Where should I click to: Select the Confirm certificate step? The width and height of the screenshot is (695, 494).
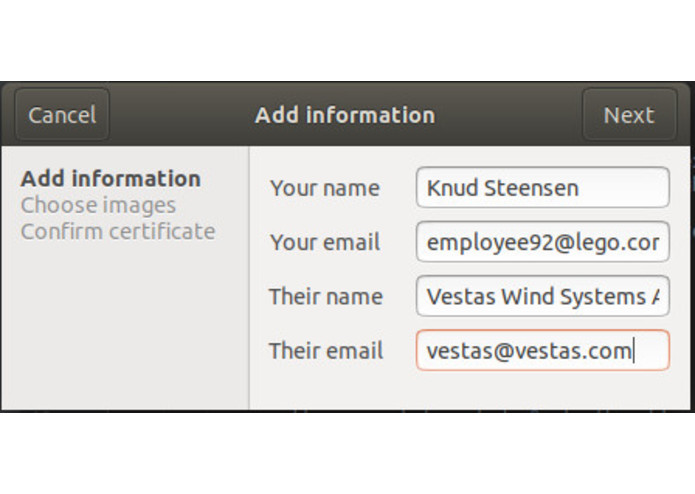click(118, 231)
